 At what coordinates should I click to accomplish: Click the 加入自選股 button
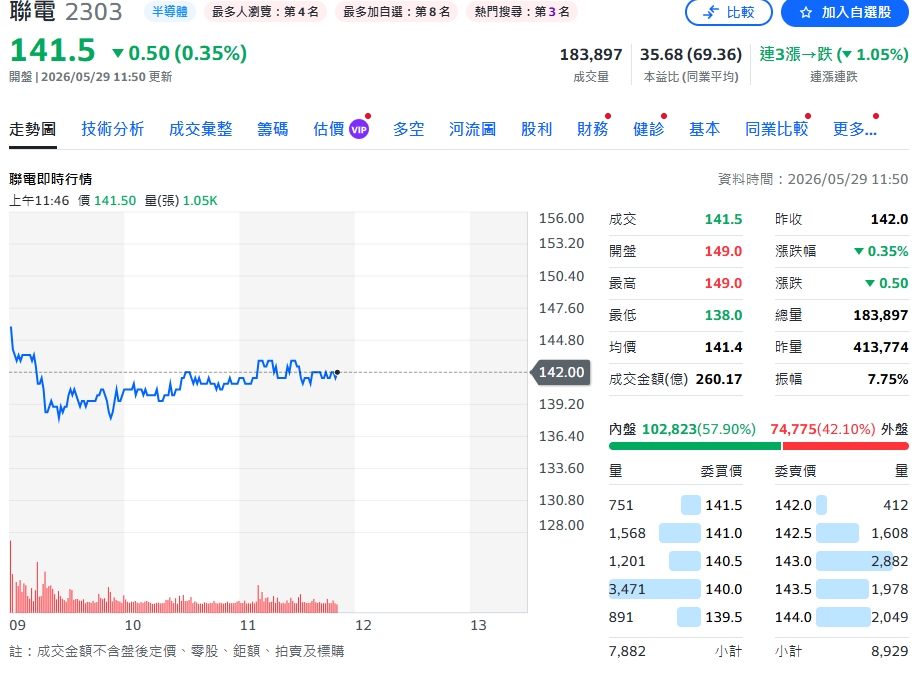(x=846, y=12)
